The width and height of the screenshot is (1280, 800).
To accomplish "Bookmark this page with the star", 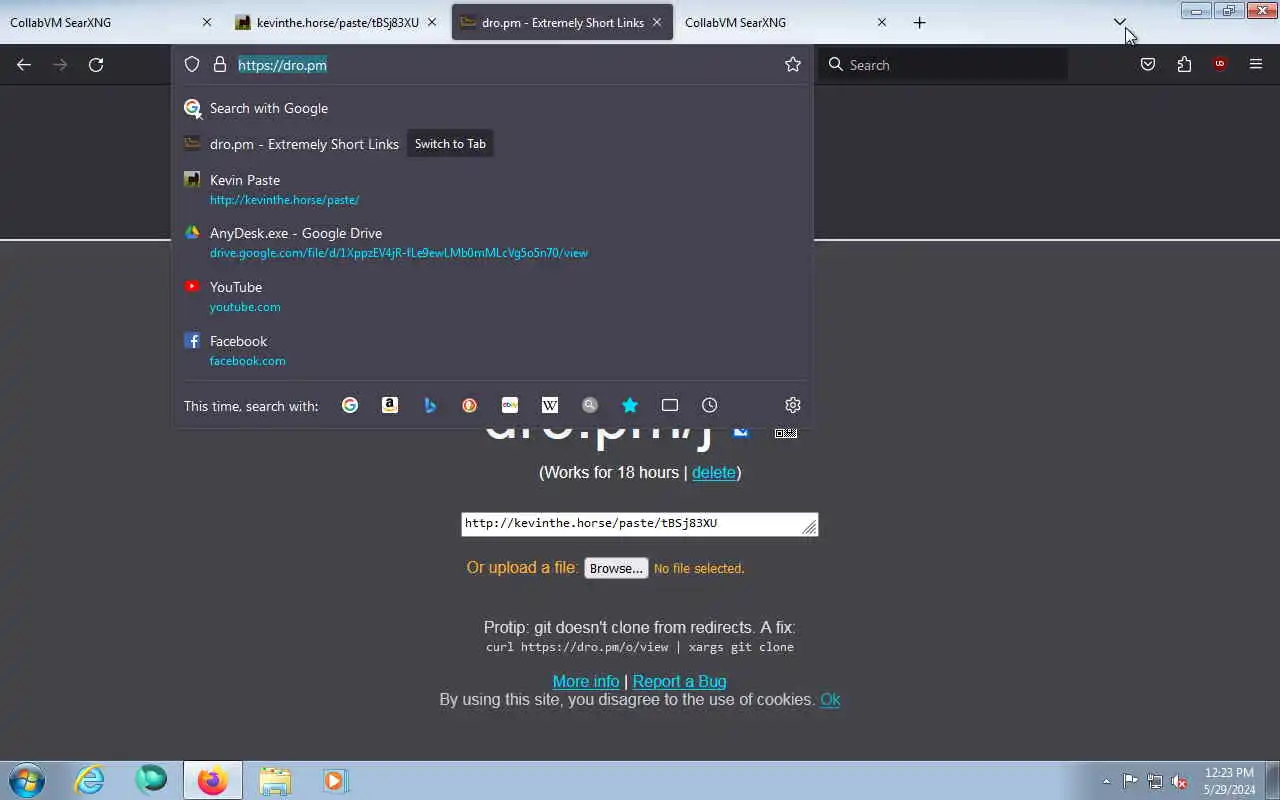I will 793,65.
